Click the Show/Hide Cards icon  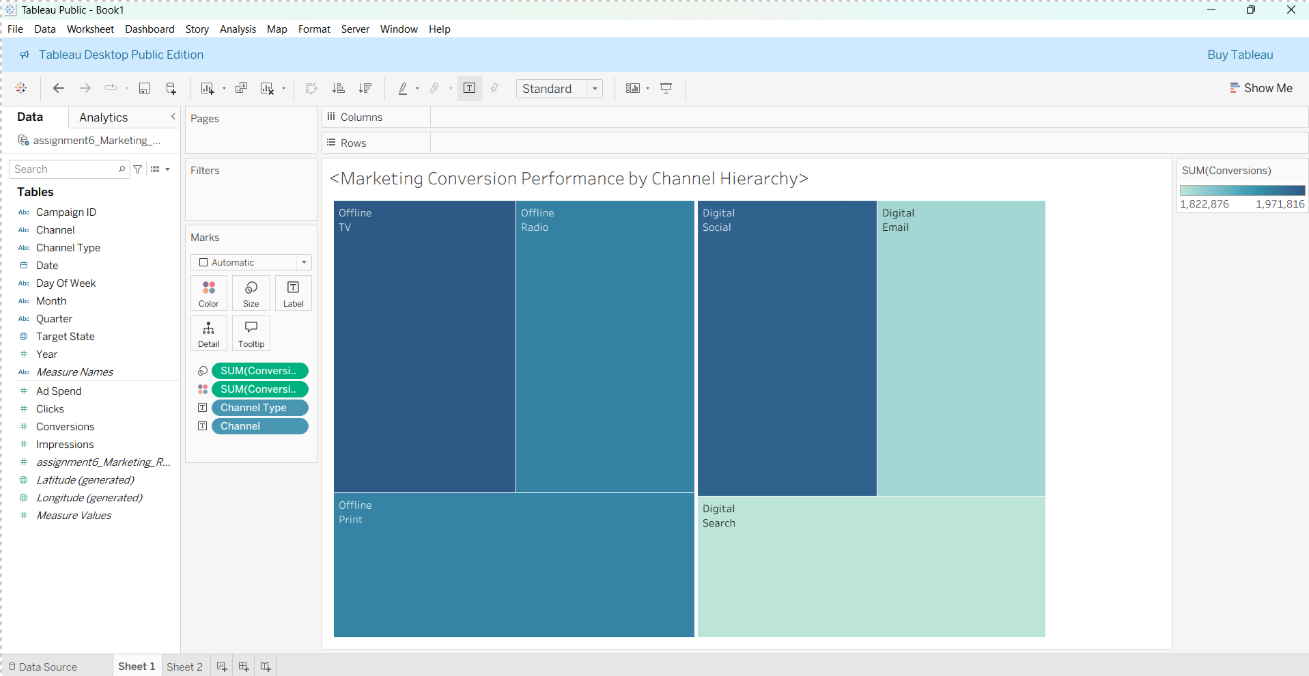coord(632,88)
